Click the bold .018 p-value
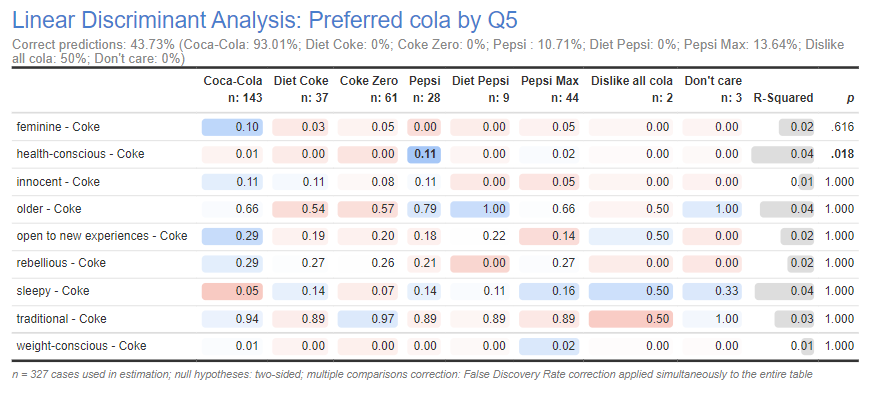Image resolution: width=872 pixels, height=393 pixels. [843, 154]
